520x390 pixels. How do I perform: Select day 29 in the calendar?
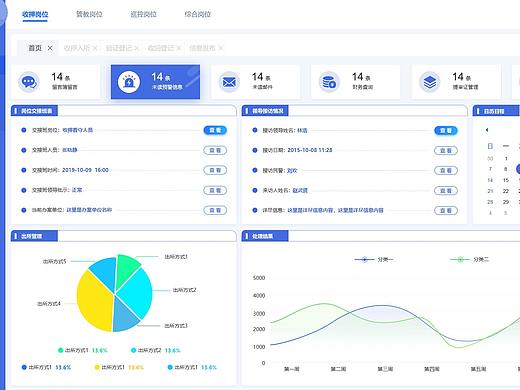pos(506,202)
